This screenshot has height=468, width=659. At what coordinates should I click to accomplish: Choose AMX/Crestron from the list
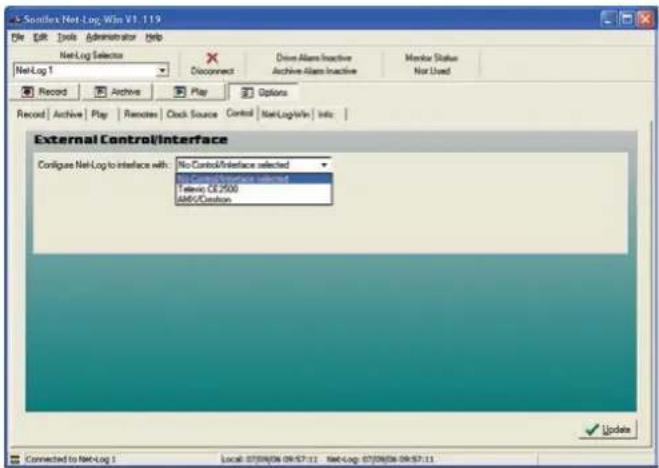point(254,199)
